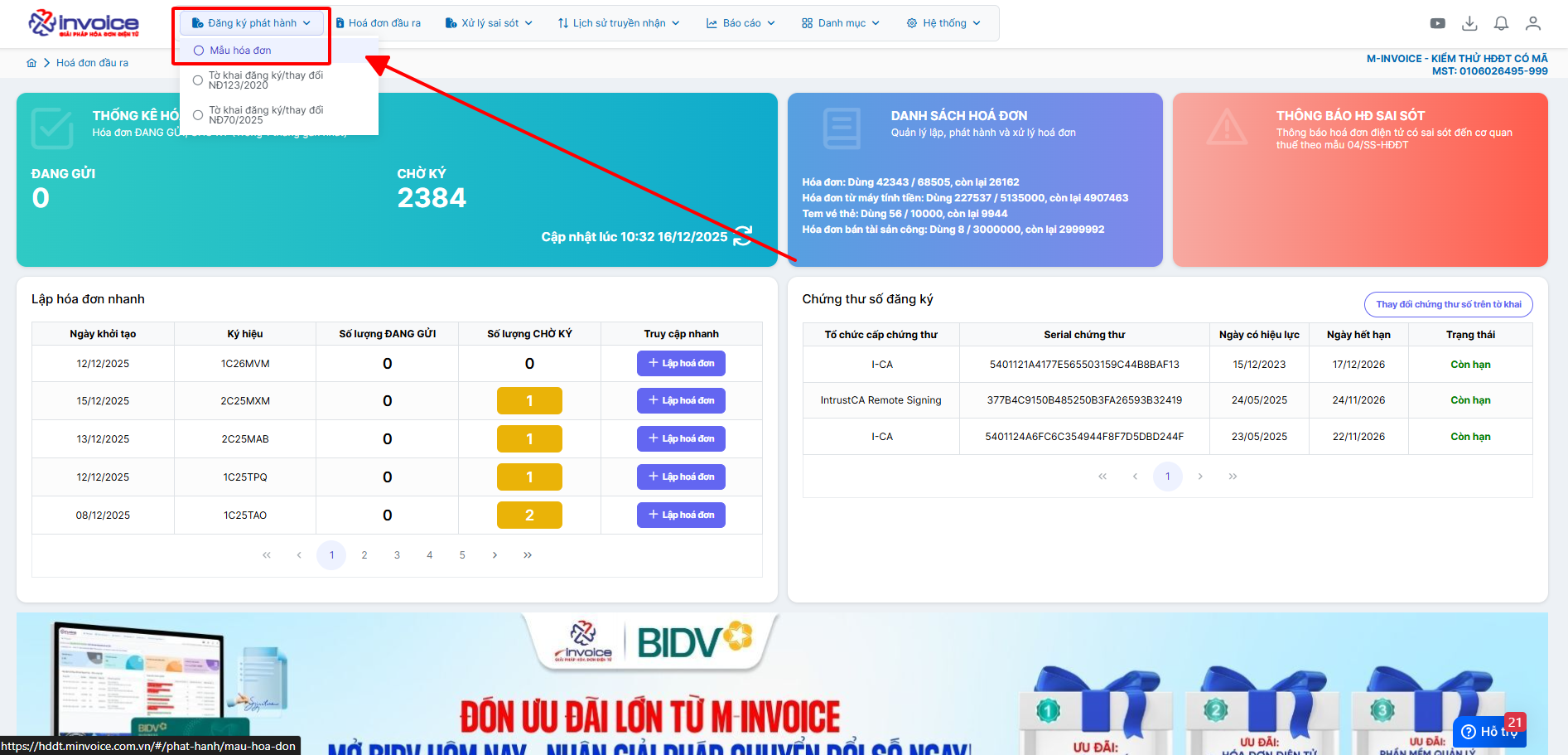Expand the Xử lý sai sót dropdown
This screenshot has height=755, width=1568.
489,23
